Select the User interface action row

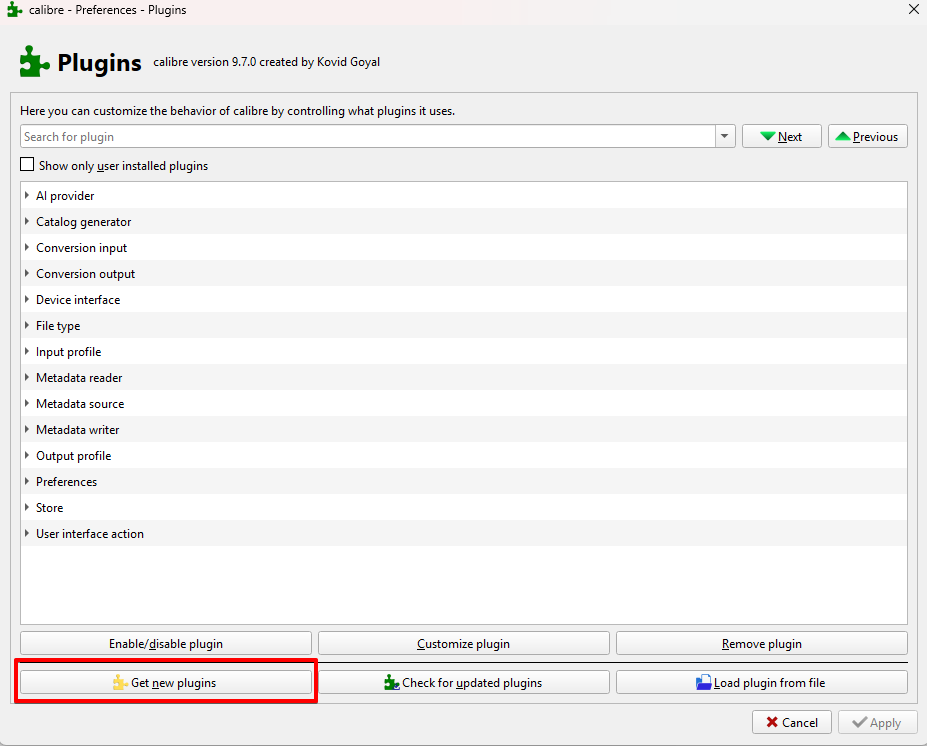click(x=464, y=534)
